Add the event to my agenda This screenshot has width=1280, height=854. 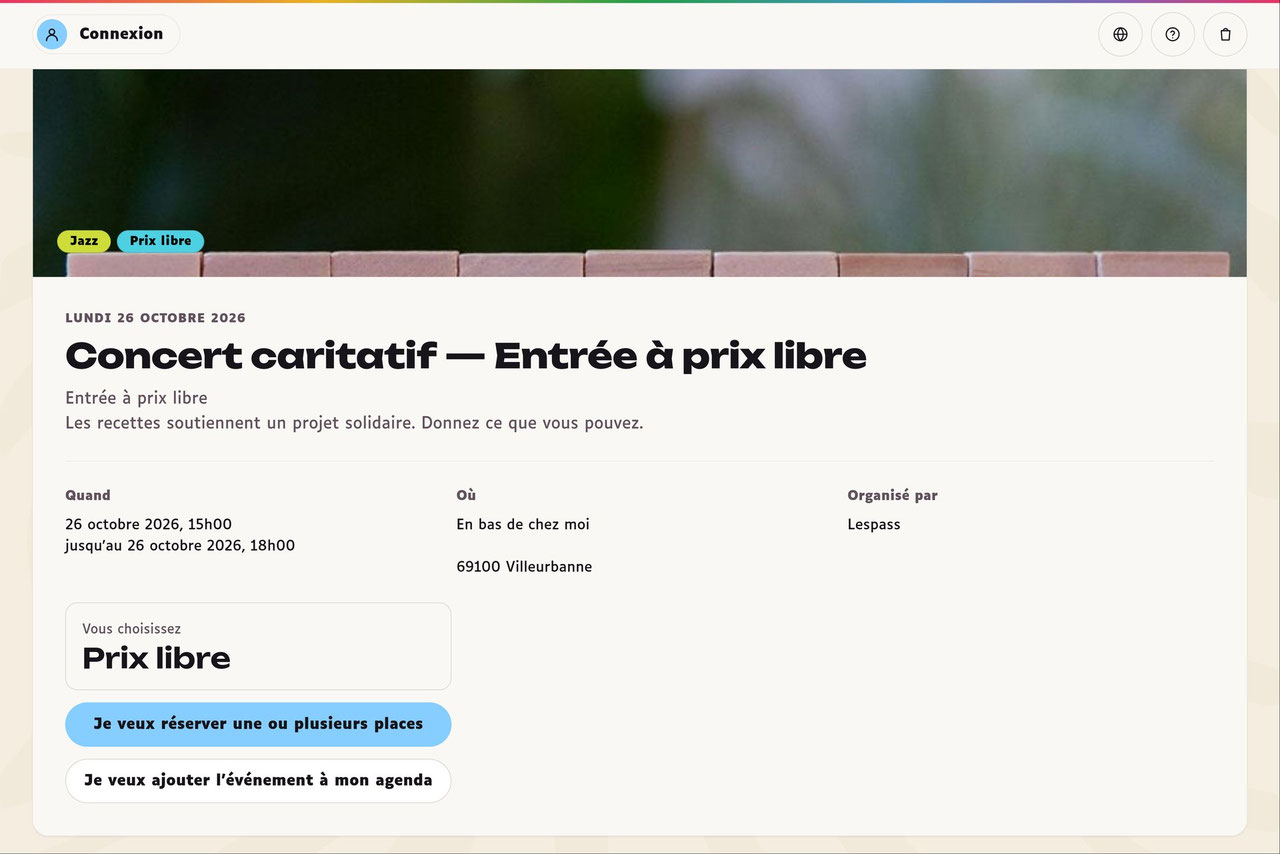click(x=258, y=781)
